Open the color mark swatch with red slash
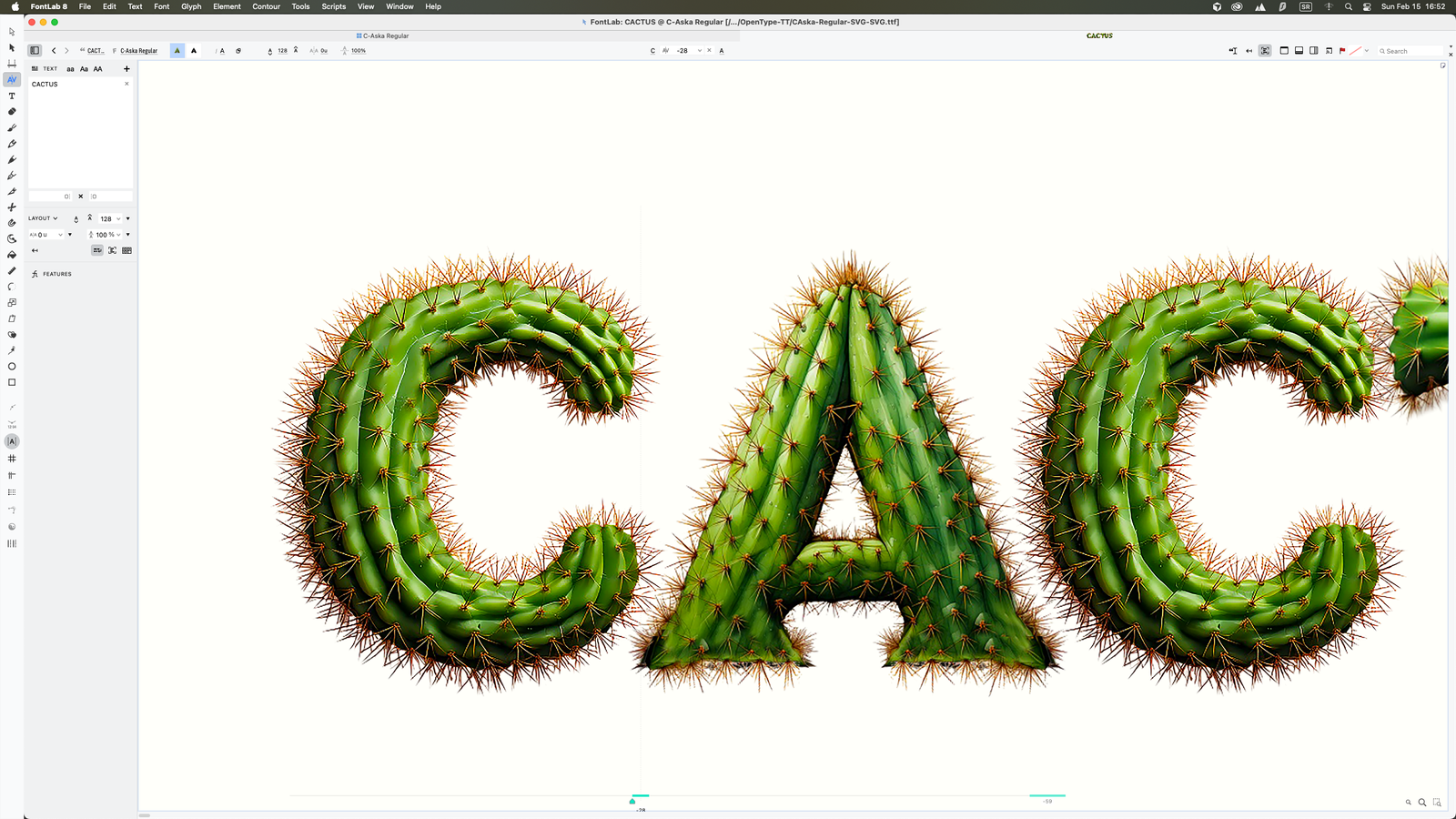 tap(1355, 51)
